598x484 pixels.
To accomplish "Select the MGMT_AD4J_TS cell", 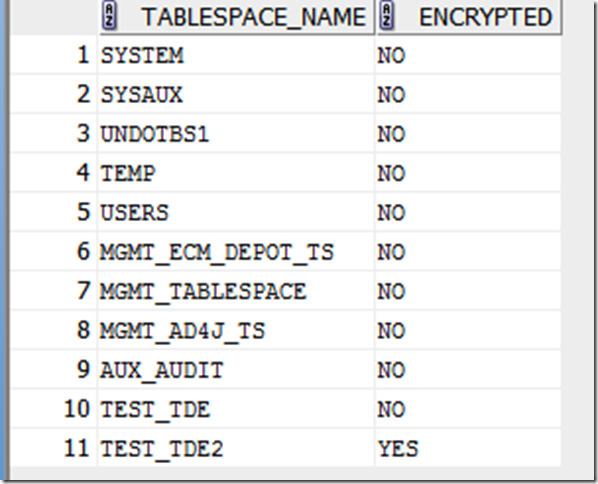I will tap(236, 330).
